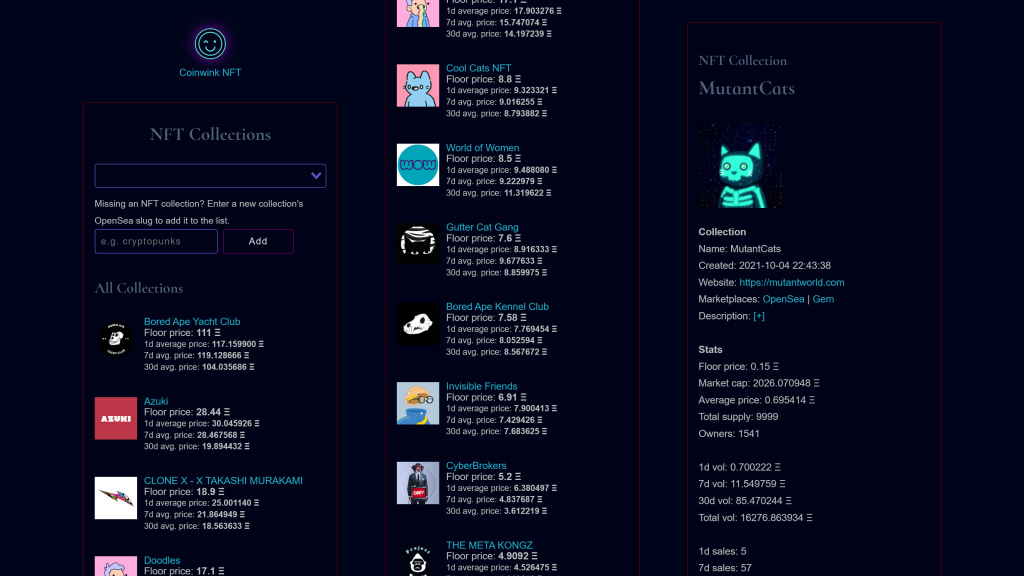
Task: Click the CyberBrokers thumbnail
Action: [418, 483]
